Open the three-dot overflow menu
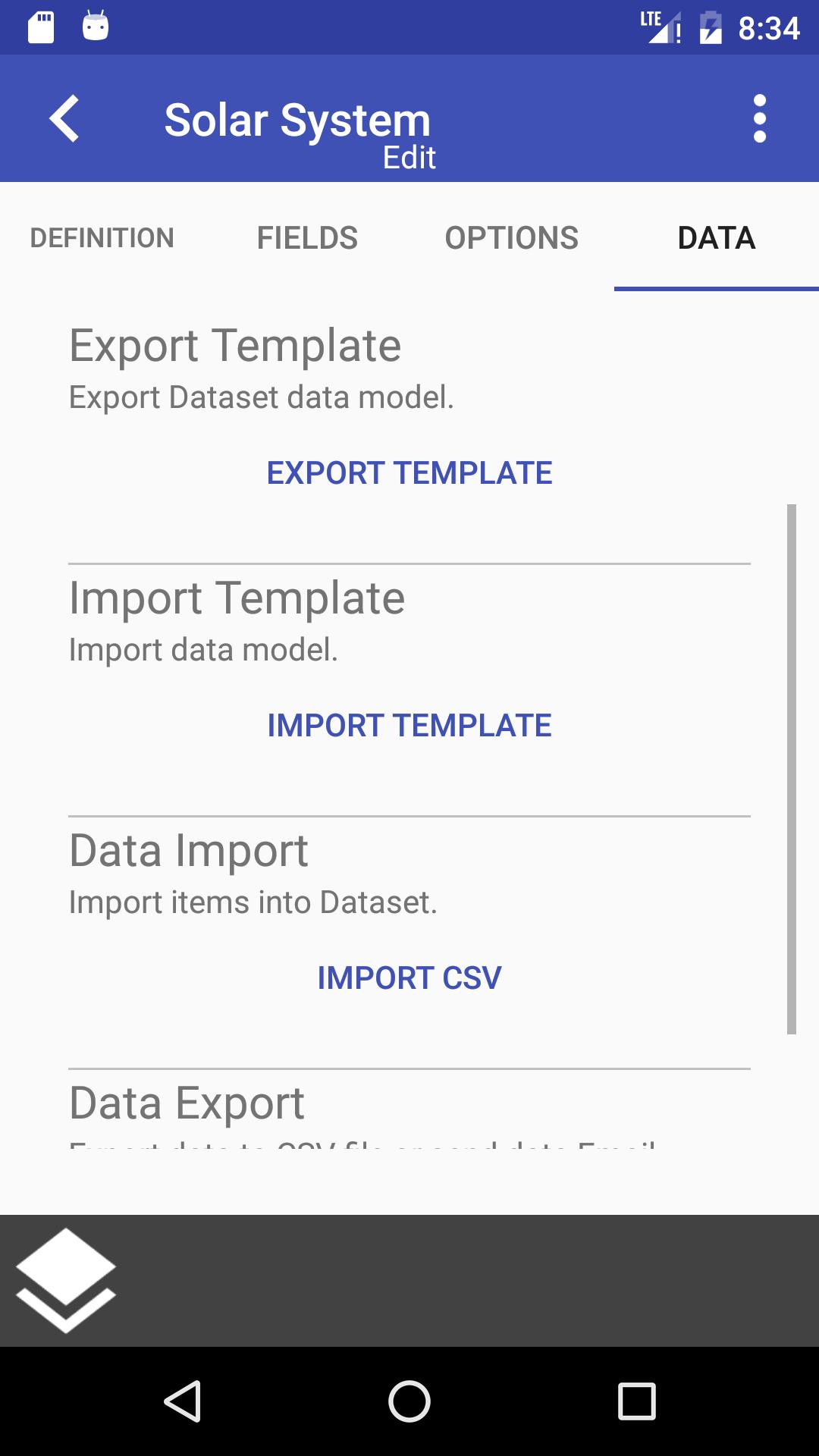819x1456 pixels. pos(760,118)
